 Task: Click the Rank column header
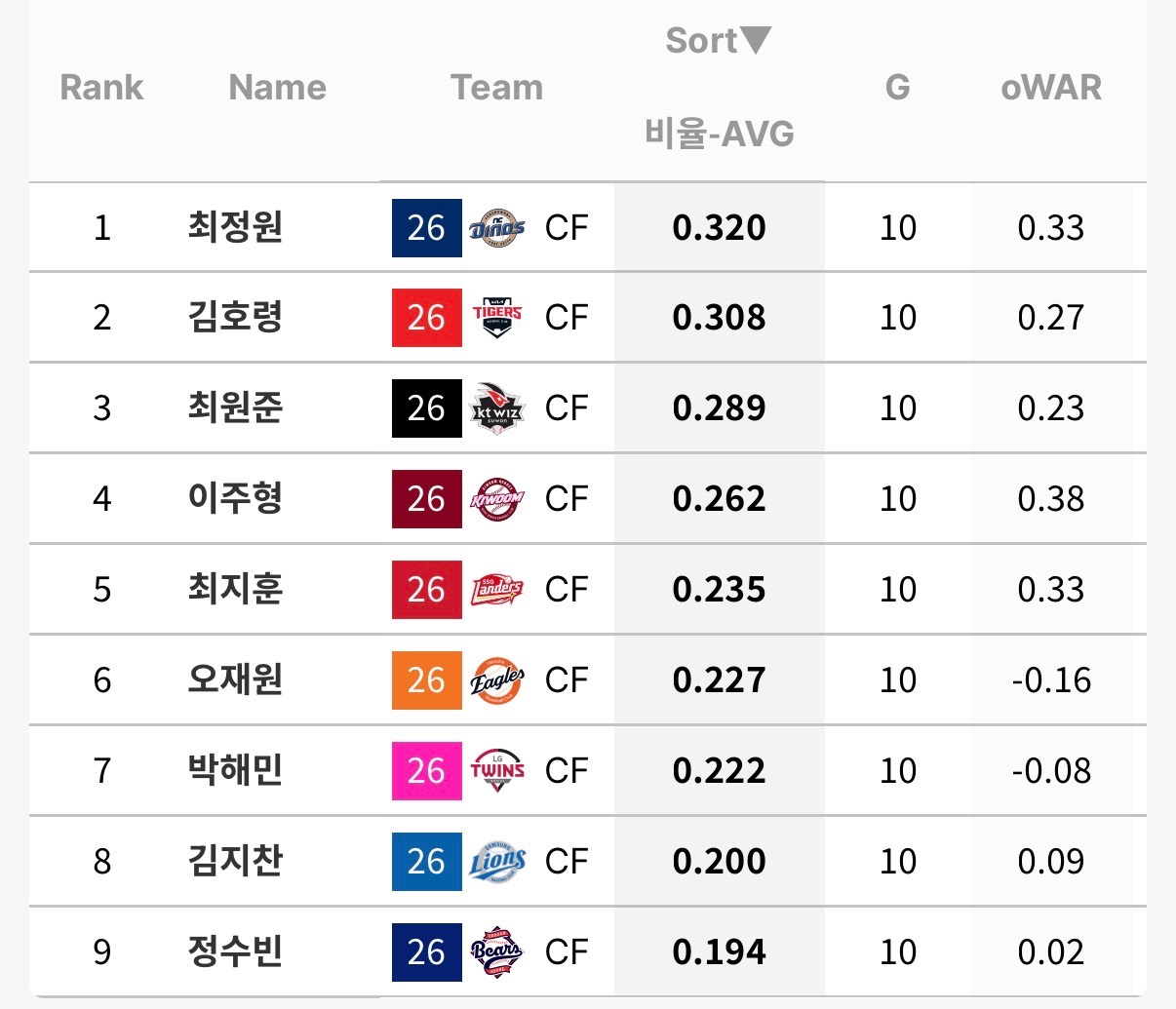(101, 88)
